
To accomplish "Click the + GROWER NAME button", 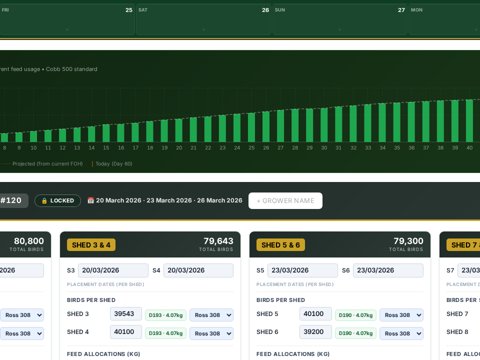I will pyautogui.click(x=285, y=201).
